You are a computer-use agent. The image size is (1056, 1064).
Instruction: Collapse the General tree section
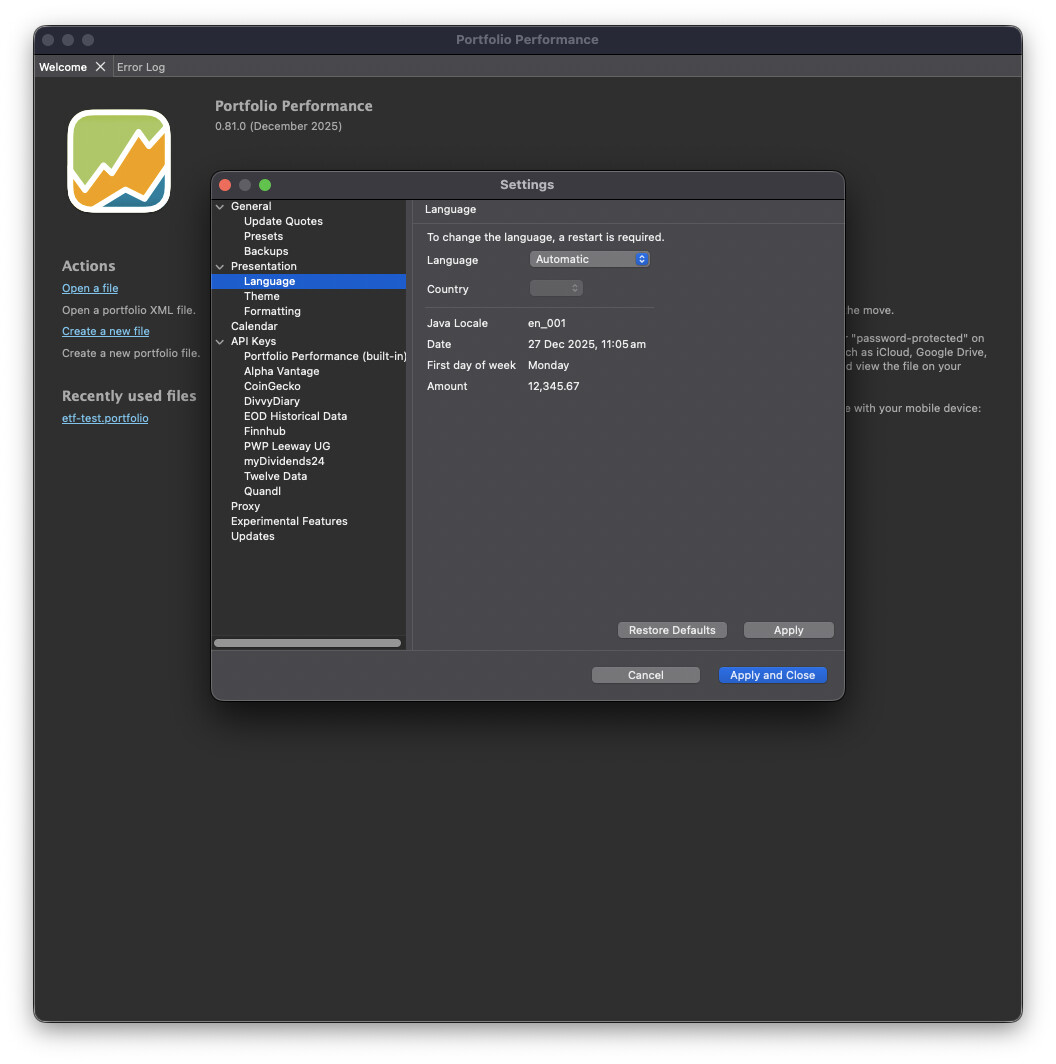point(220,207)
